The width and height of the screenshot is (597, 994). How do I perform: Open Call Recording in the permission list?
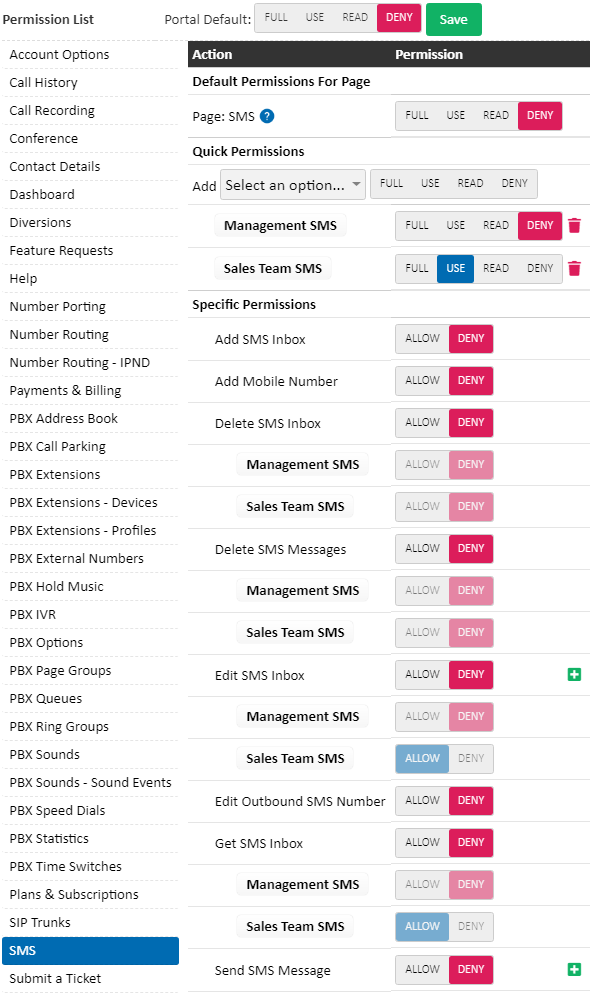coord(52,110)
